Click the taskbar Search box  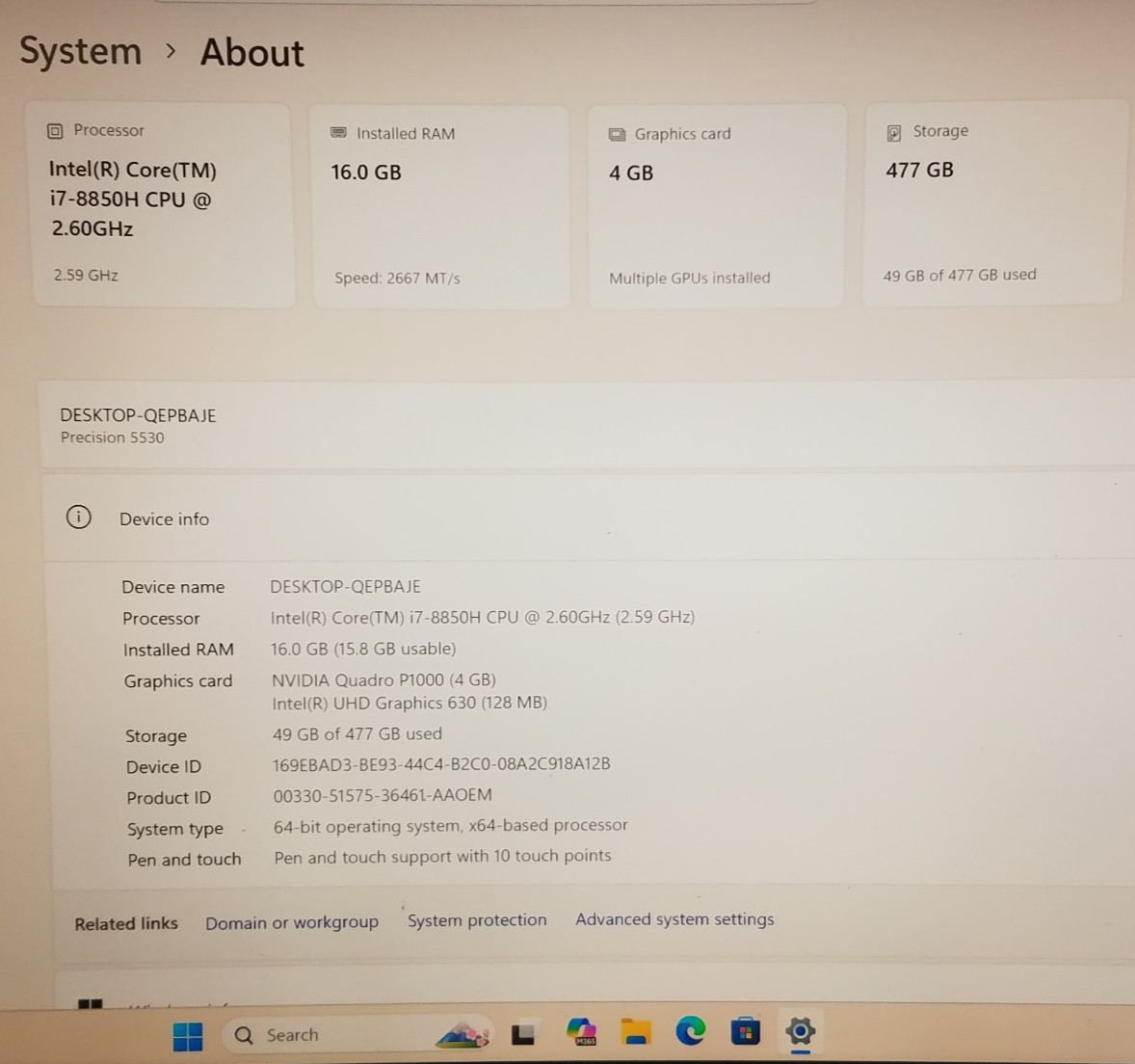coord(358,1035)
